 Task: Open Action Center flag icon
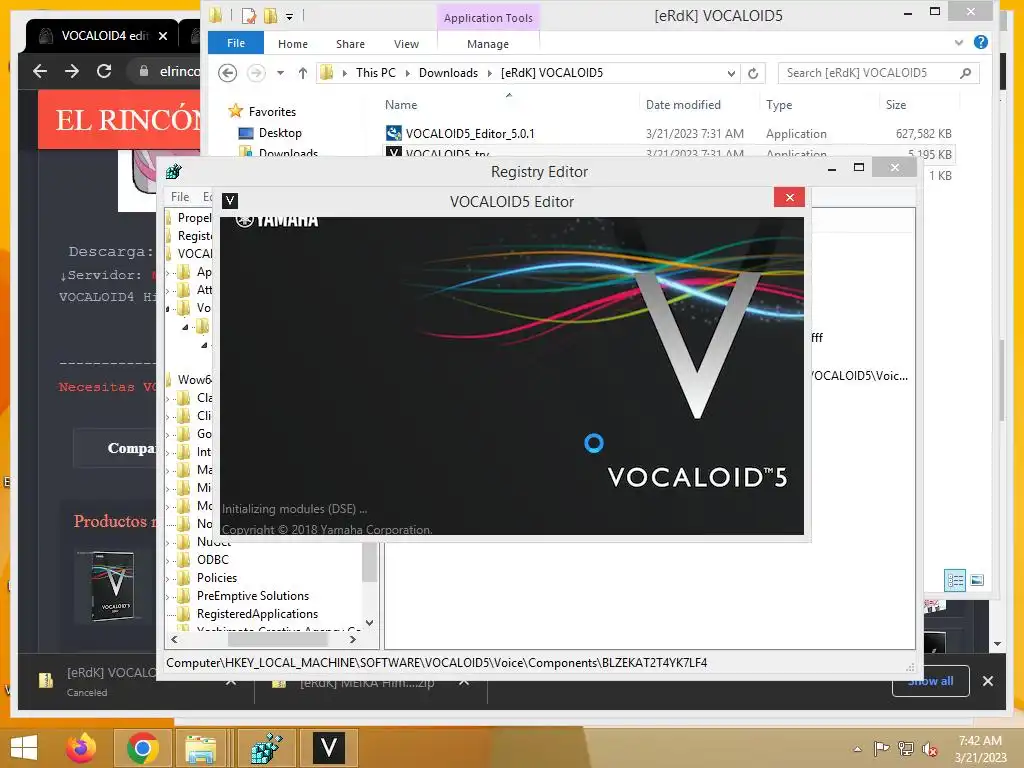[881, 749]
